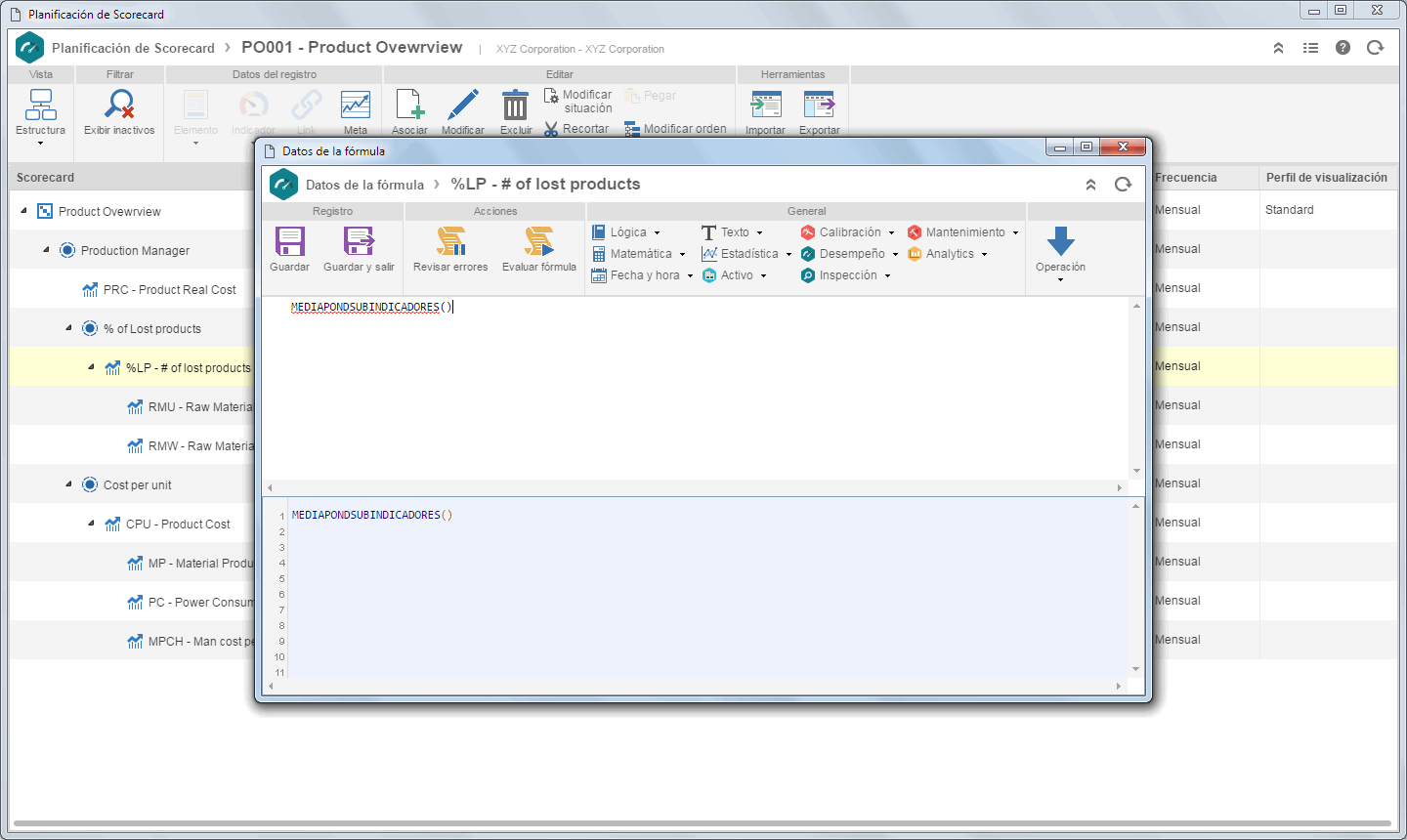
Task: Open the Activo functions dropdown
Action: point(735,275)
